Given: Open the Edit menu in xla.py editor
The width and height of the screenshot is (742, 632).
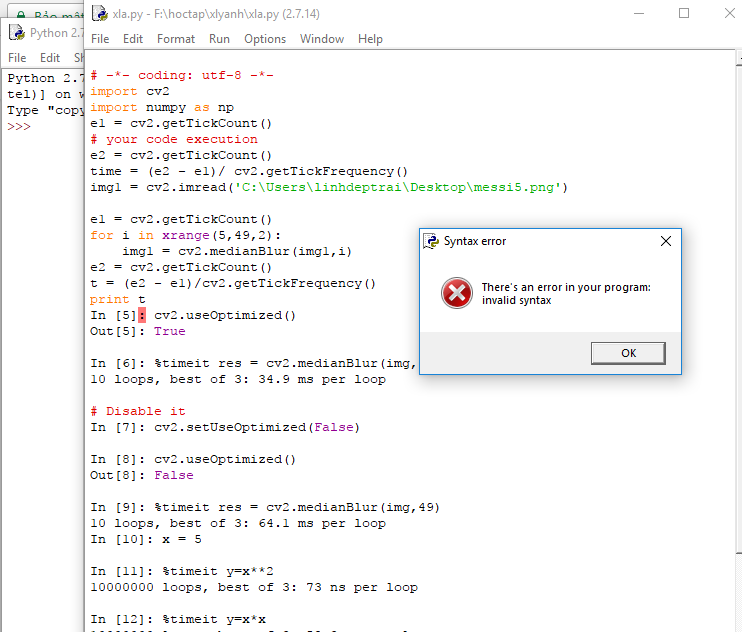Looking at the screenshot, I should 133,39.
